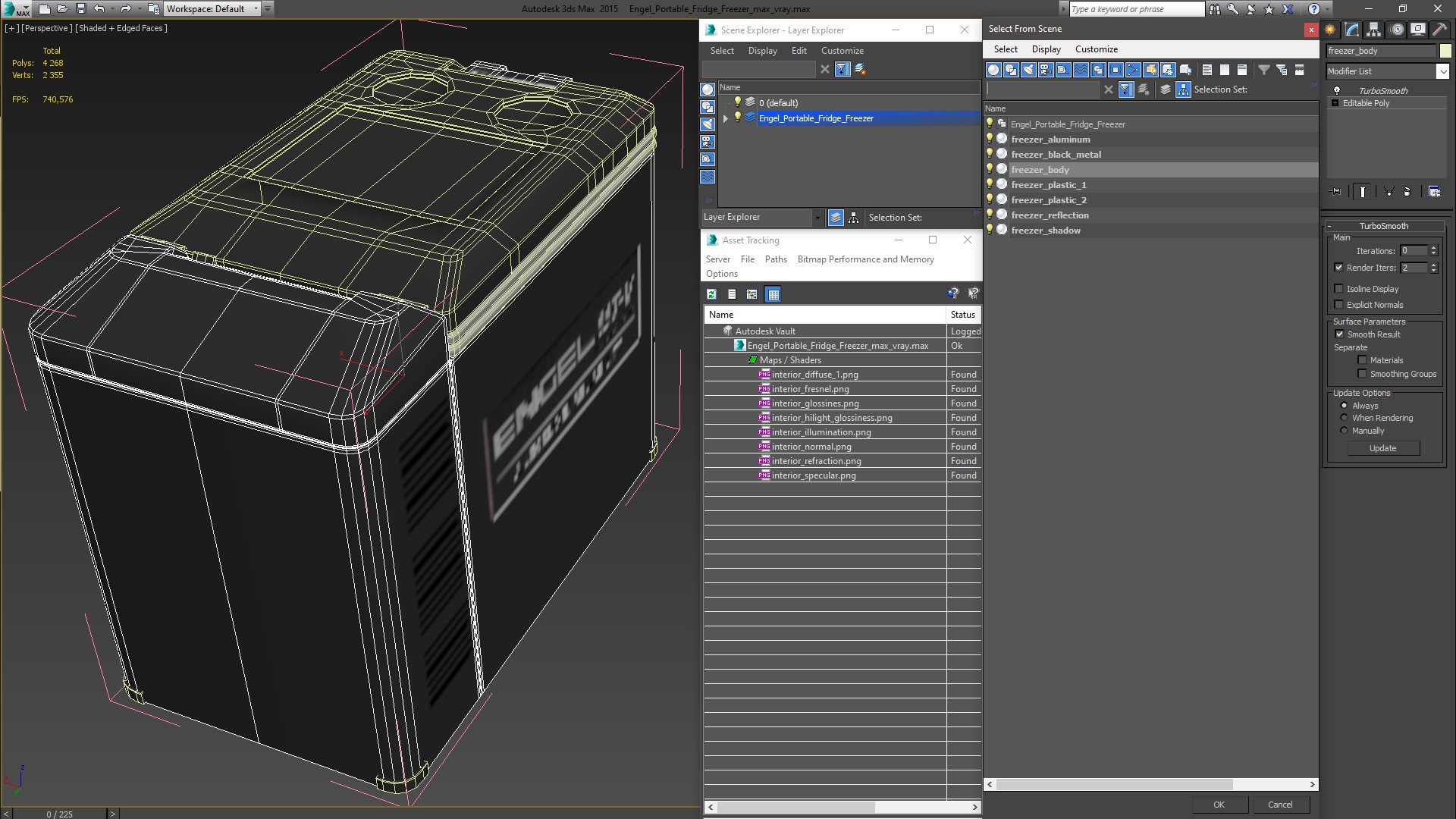Screen dimensions: 1456x819
Task: Select freezer_reflection in object list
Action: tap(1050, 215)
